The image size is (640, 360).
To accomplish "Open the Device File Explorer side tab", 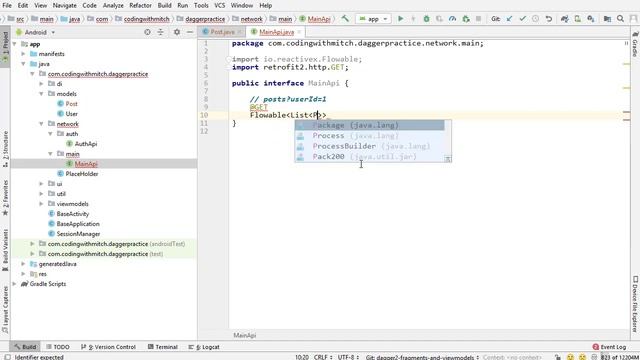I will (x=635, y=304).
